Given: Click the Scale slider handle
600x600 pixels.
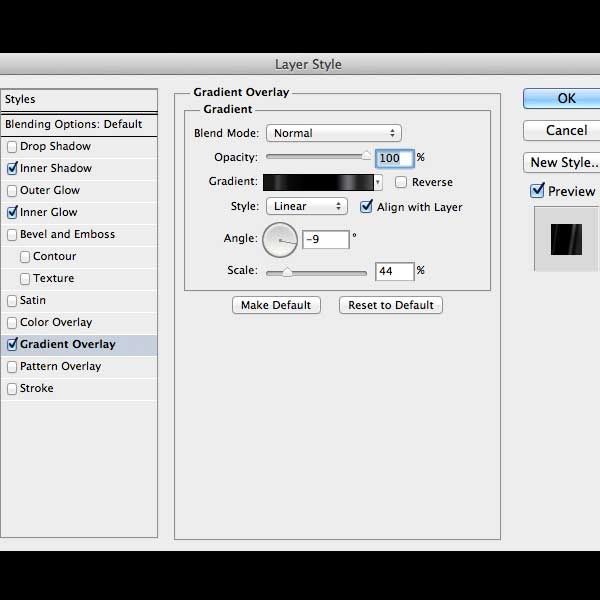Looking at the screenshot, I should [x=287, y=272].
